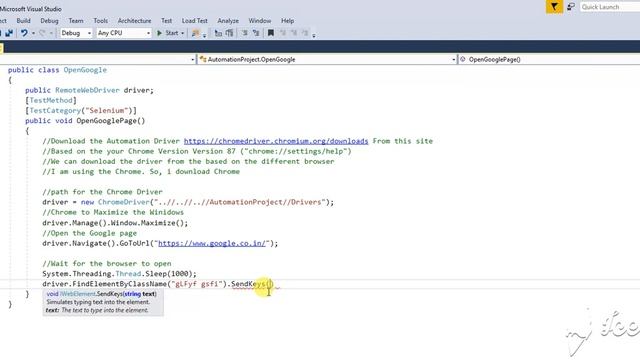Screen dimensions: 640x360
Task: Click the Maximize() call
Action: [162, 223]
